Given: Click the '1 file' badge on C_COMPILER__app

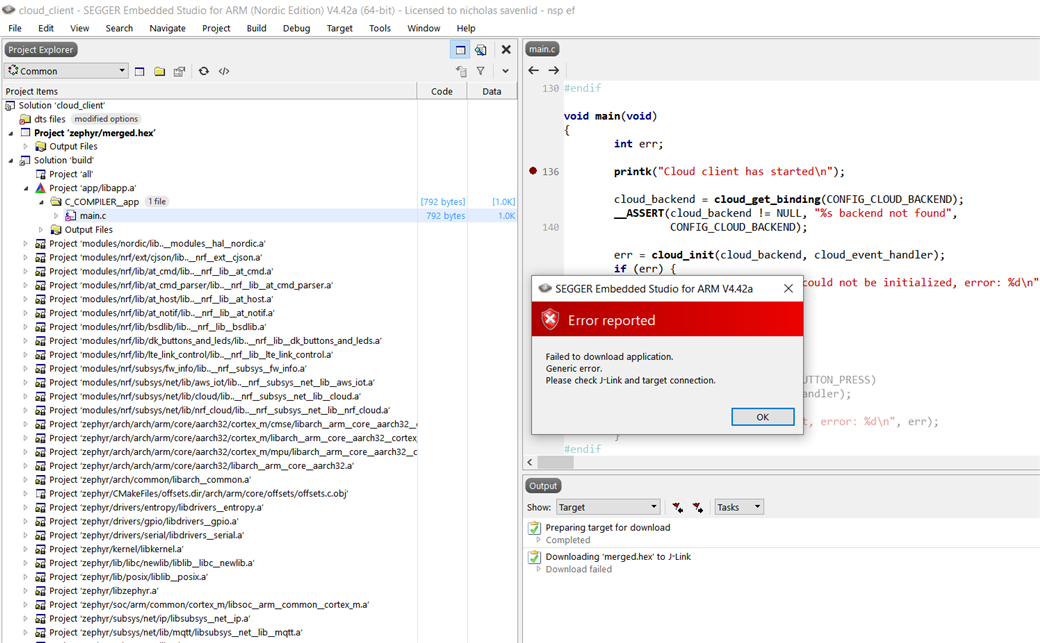Looking at the screenshot, I should pyautogui.click(x=157, y=202).
